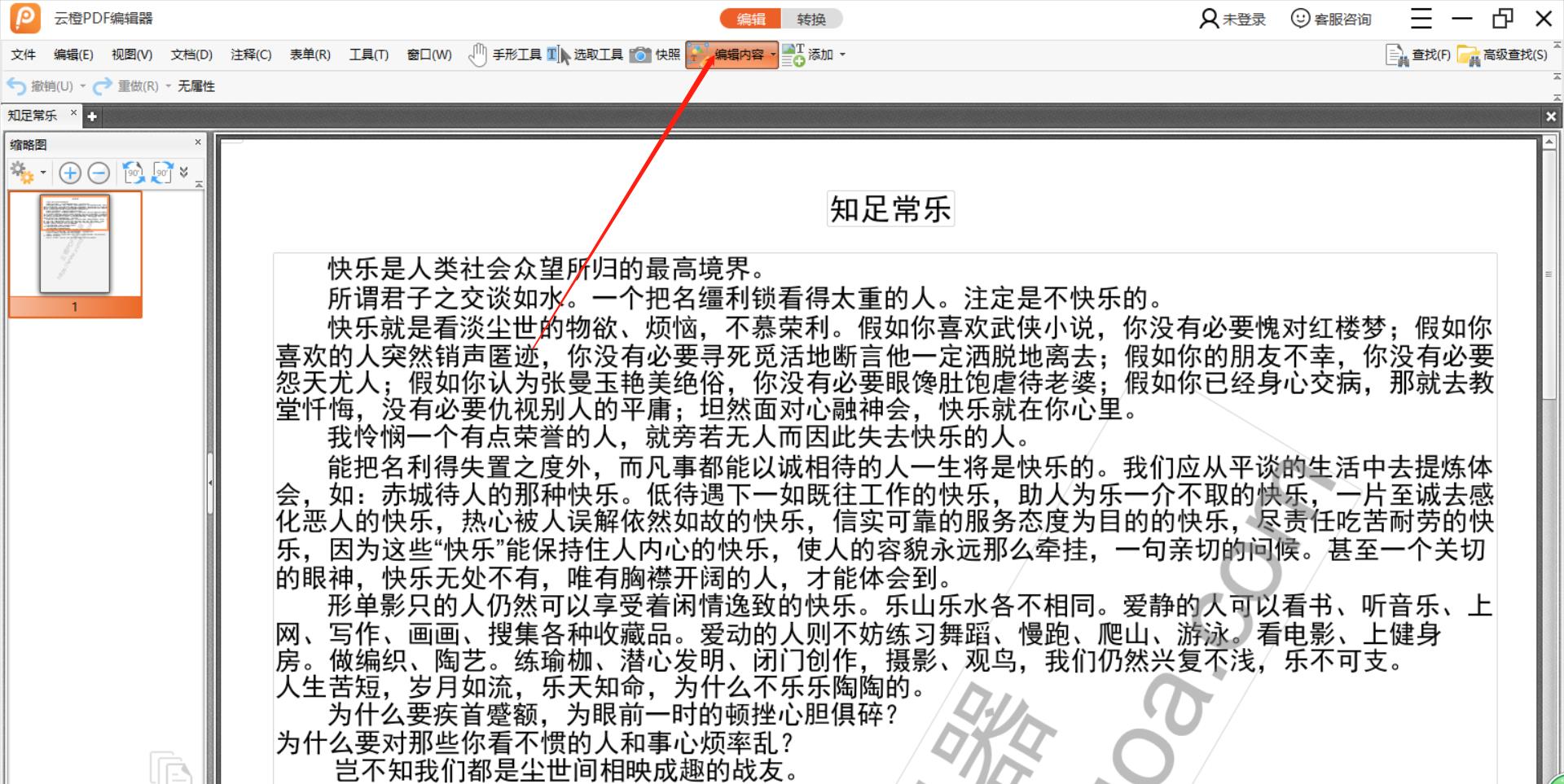The image size is (1564, 784).
Task: Expand more thumbnail toolbar options chevron
Action: tap(184, 172)
